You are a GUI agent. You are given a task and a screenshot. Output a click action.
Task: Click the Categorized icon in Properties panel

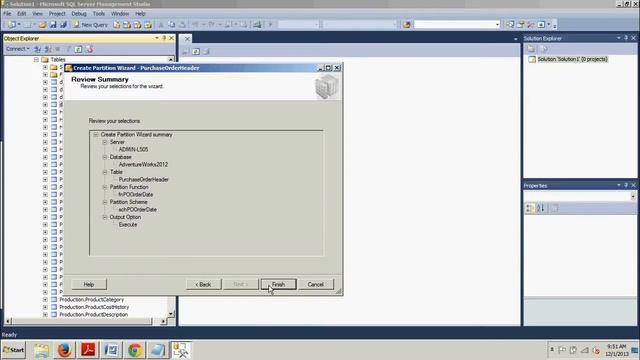pyautogui.click(x=530, y=208)
